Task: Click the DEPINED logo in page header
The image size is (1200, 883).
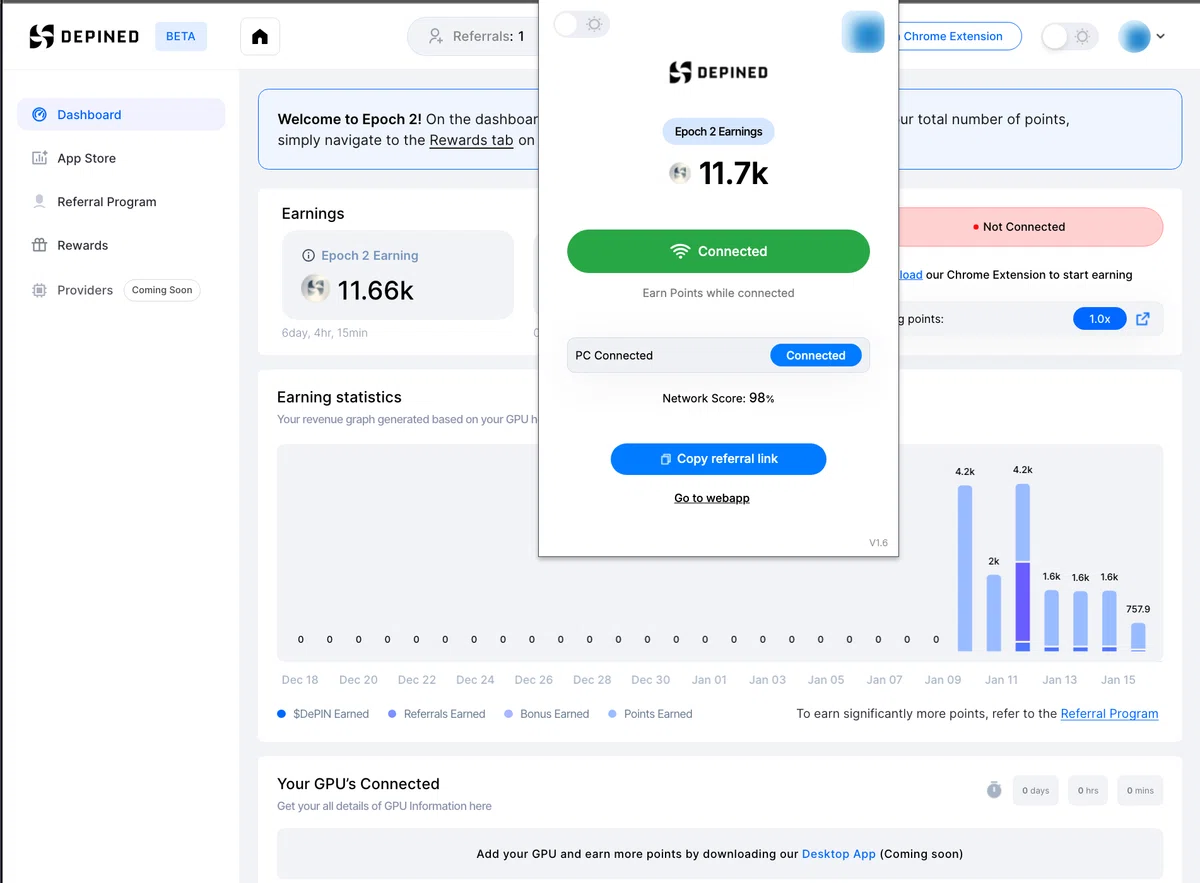Action: coord(84,37)
